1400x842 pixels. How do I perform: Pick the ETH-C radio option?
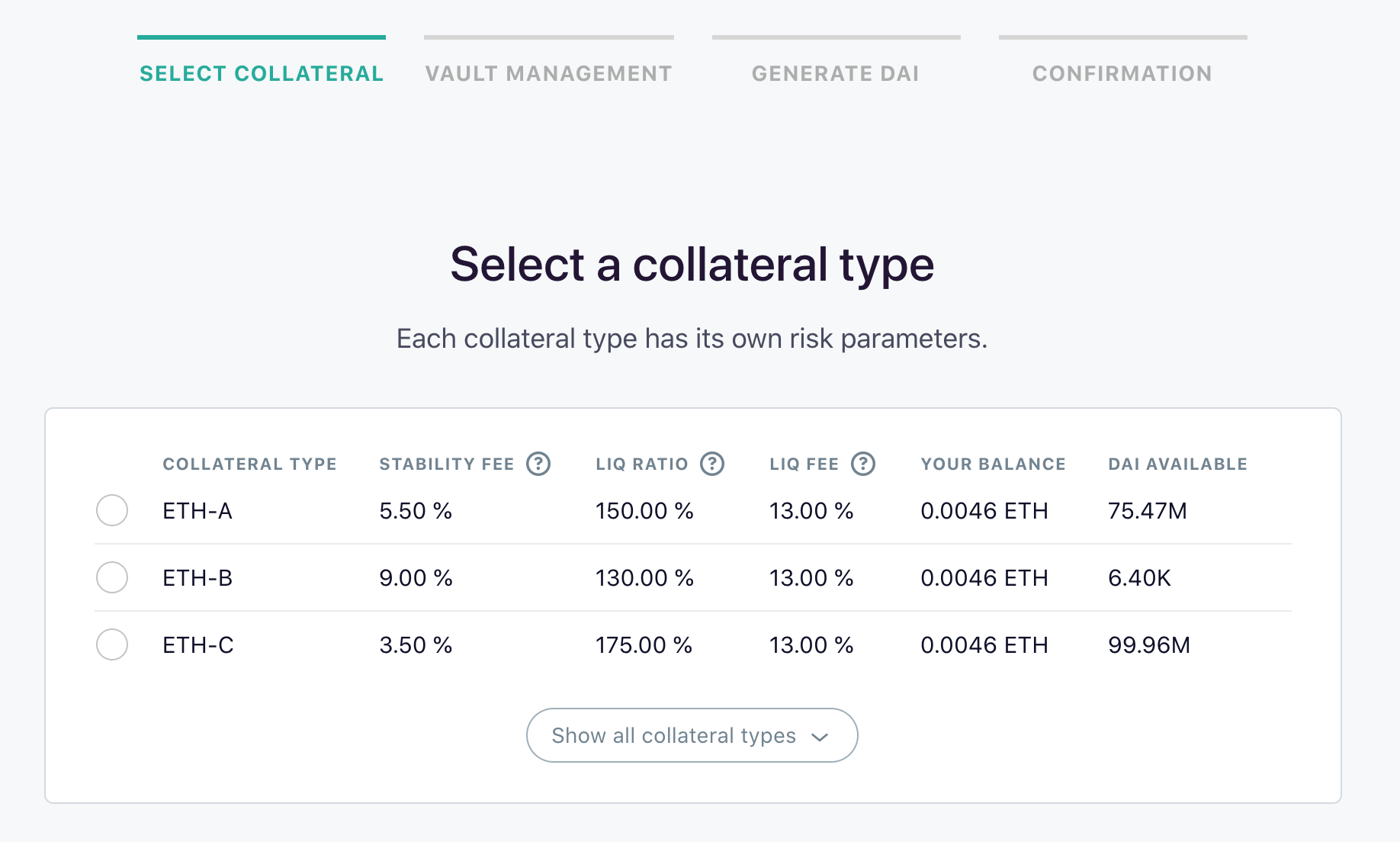coord(112,644)
